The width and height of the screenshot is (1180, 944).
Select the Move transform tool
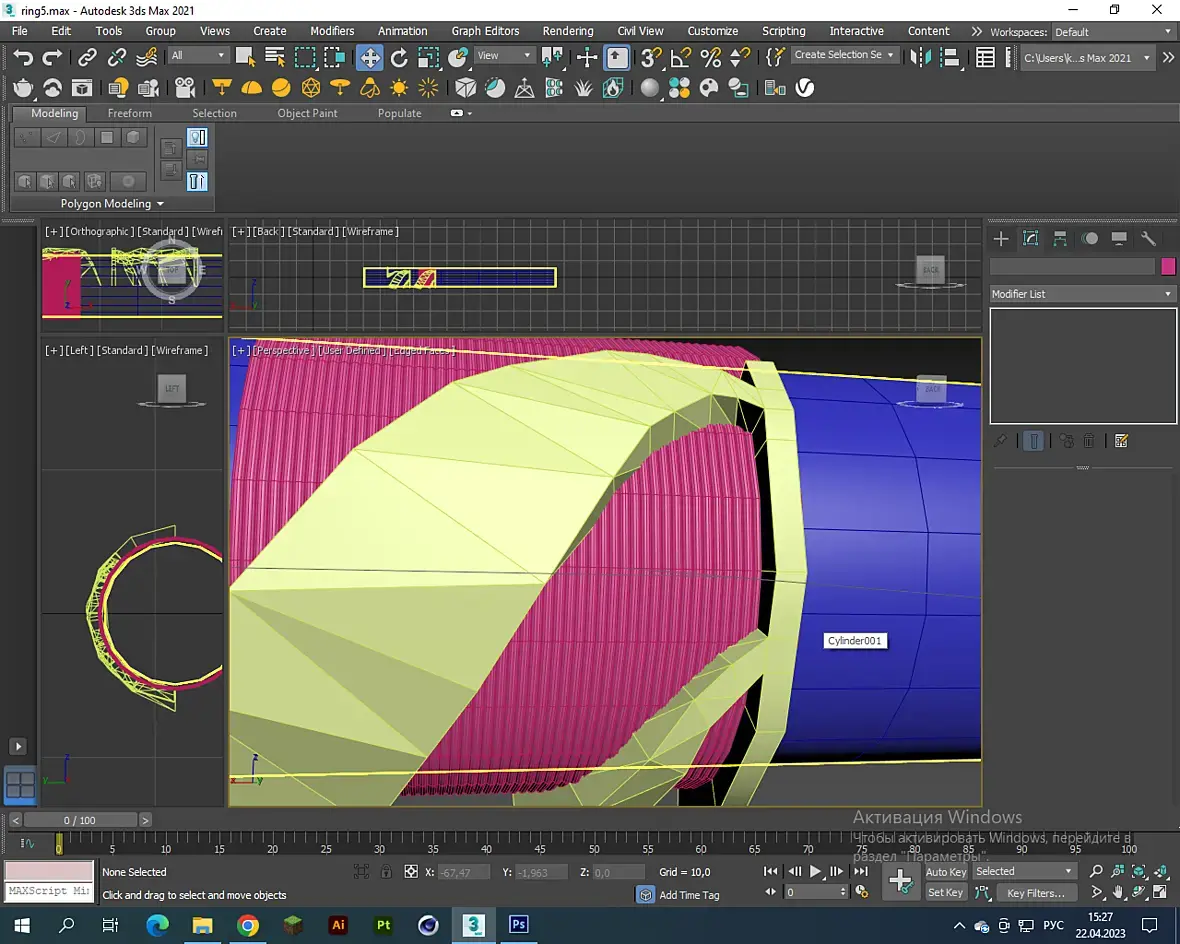click(x=370, y=57)
